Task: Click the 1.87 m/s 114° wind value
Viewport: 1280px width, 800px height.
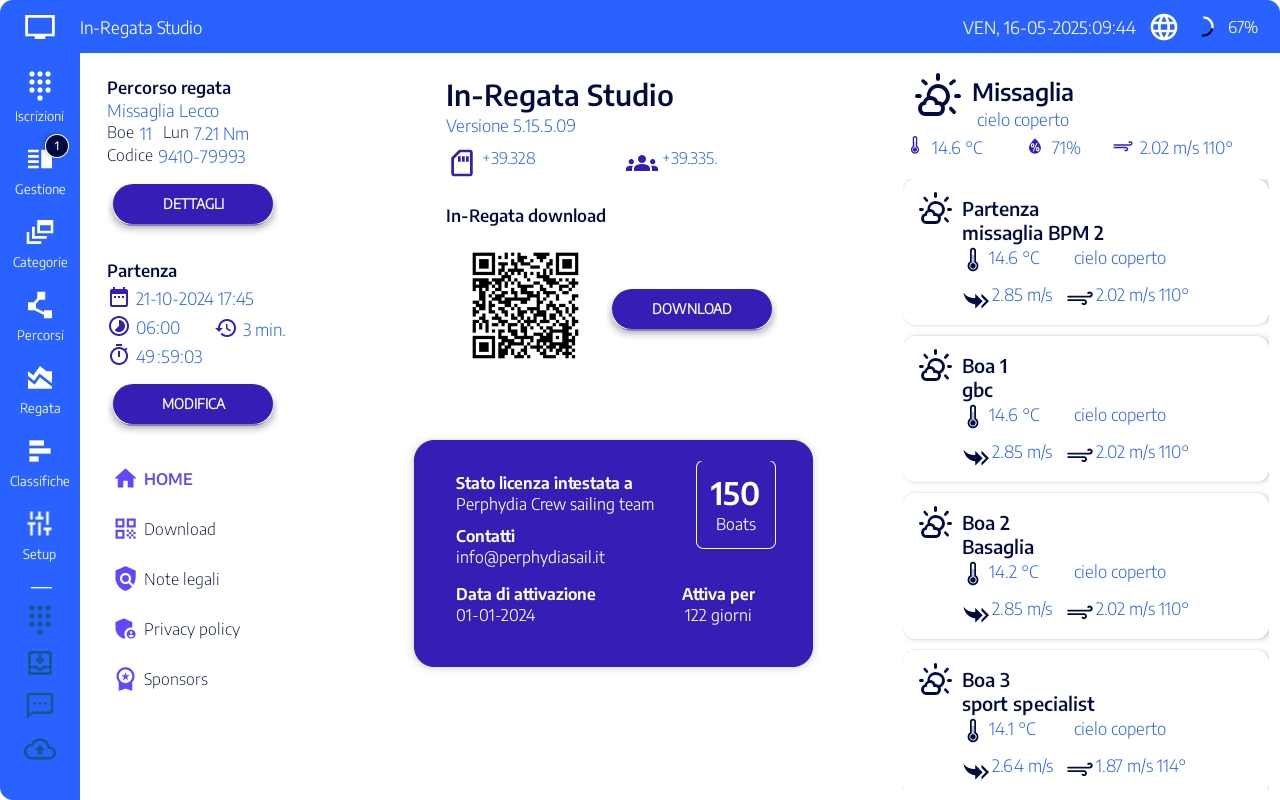Action: pos(1140,766)
